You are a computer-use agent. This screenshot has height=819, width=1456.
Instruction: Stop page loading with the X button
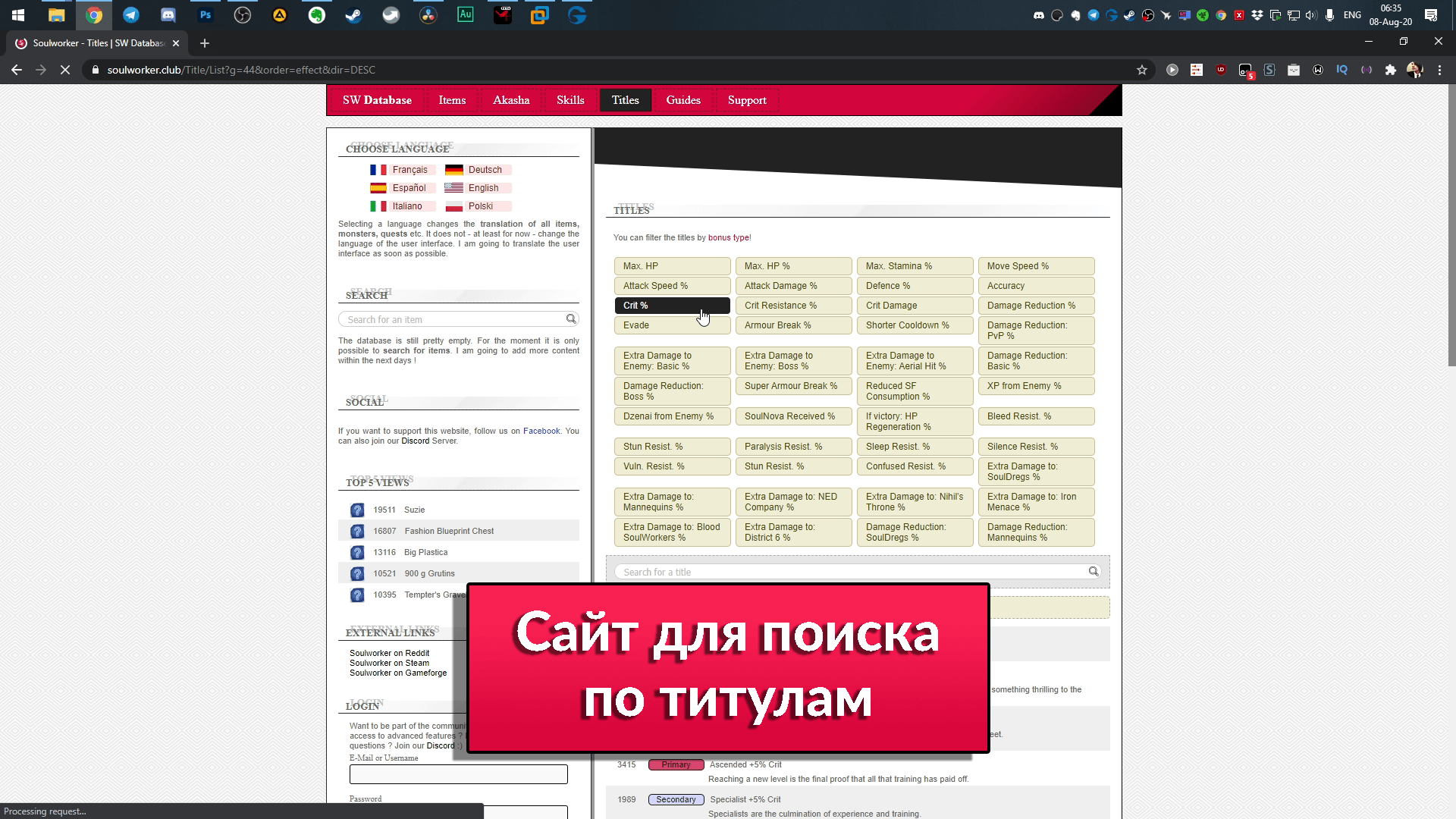click(x=65, y=70)
